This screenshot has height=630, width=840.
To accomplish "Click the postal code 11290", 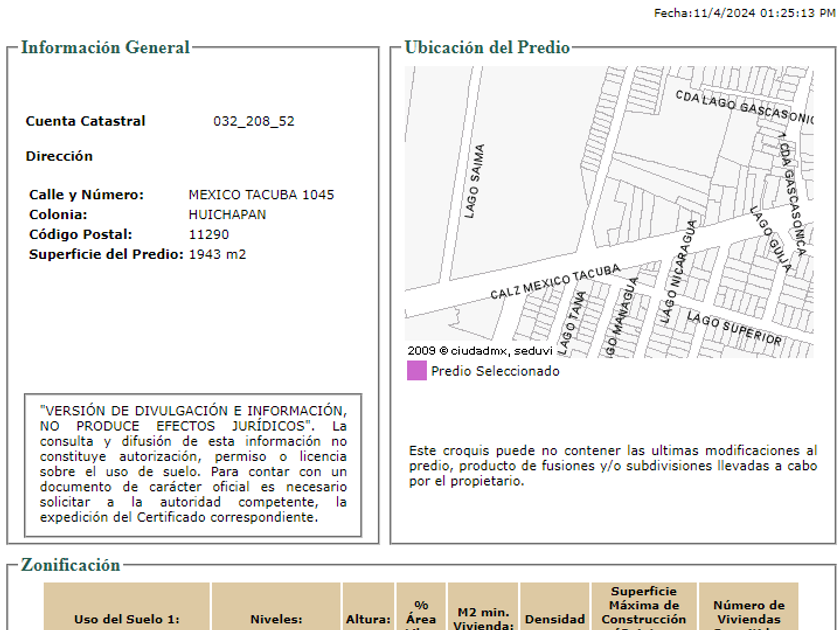I will click(209, 235).
